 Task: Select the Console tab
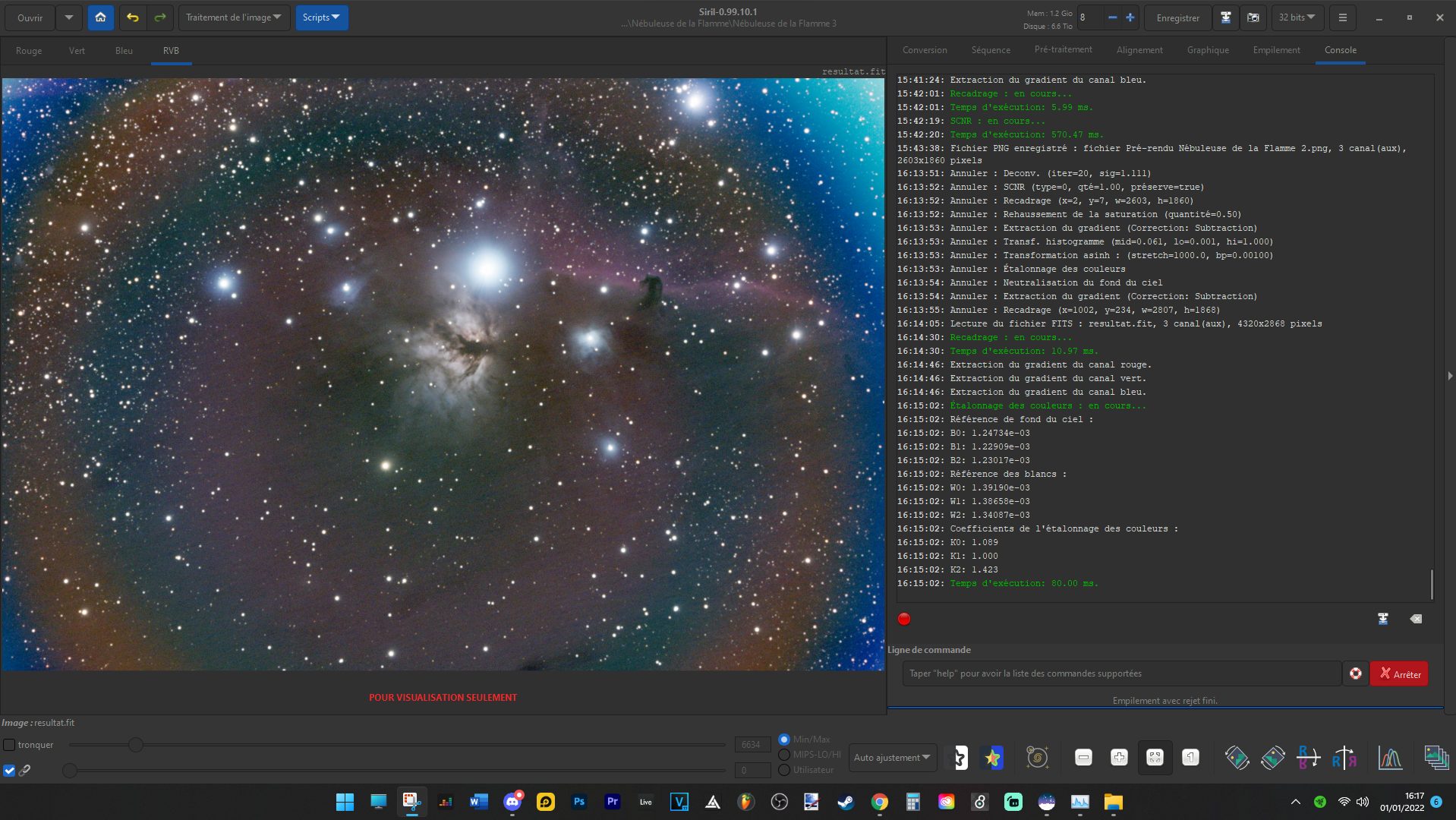pos(1341,50)
